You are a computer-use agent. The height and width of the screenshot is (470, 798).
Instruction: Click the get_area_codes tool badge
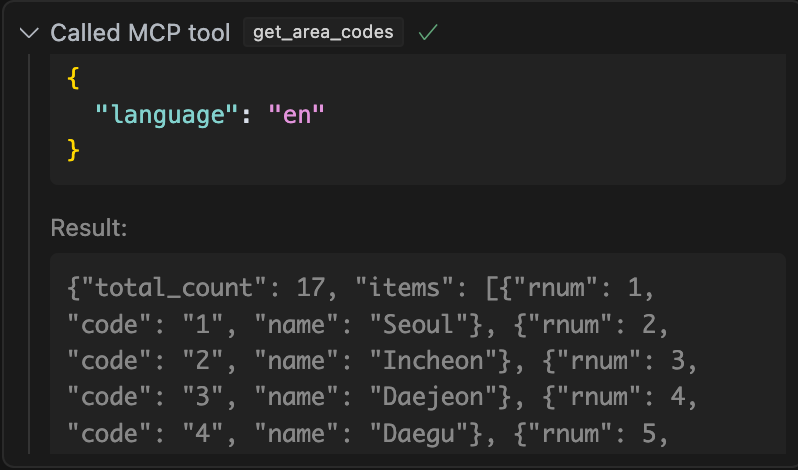click(x=323, y=33)
